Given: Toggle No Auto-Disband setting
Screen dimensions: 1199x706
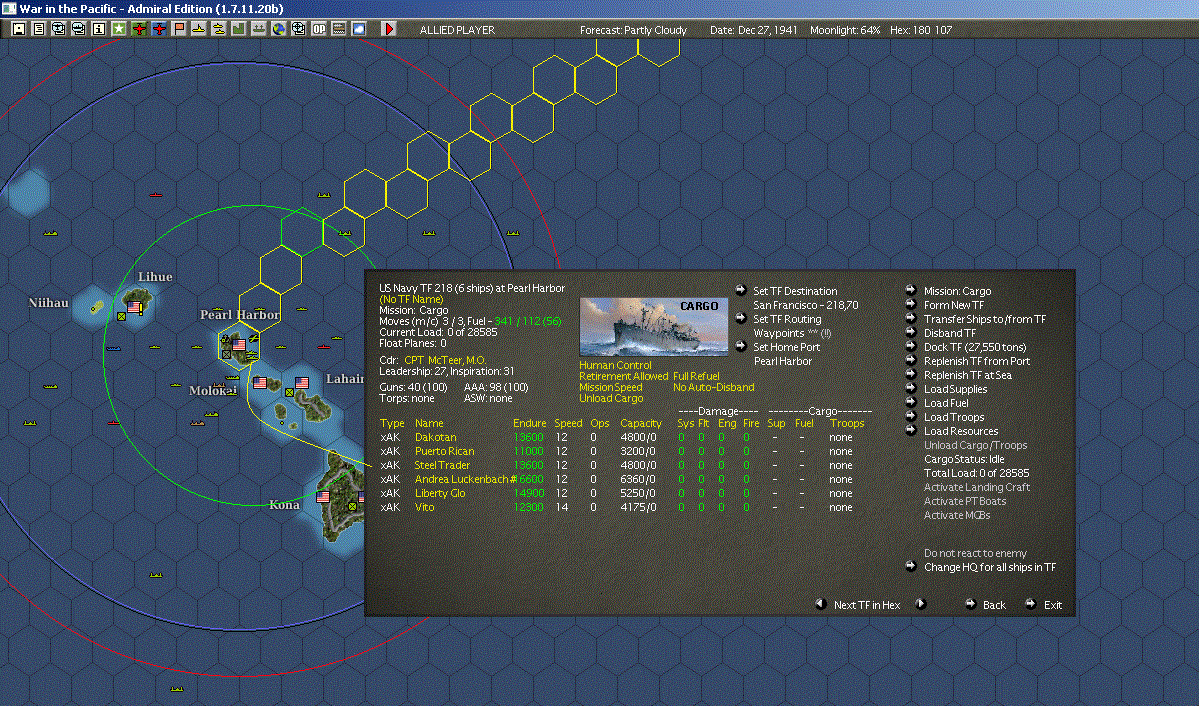Looking at the screenshot, I should pos(713,387).
